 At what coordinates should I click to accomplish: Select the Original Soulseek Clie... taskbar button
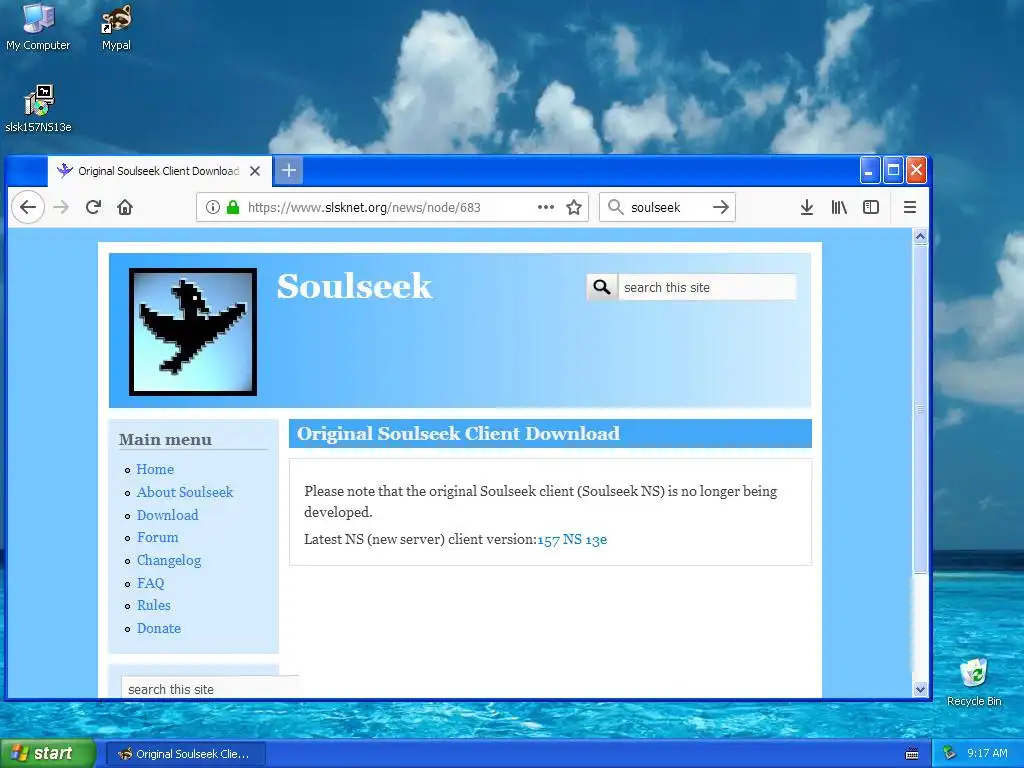tap(185, 754)
